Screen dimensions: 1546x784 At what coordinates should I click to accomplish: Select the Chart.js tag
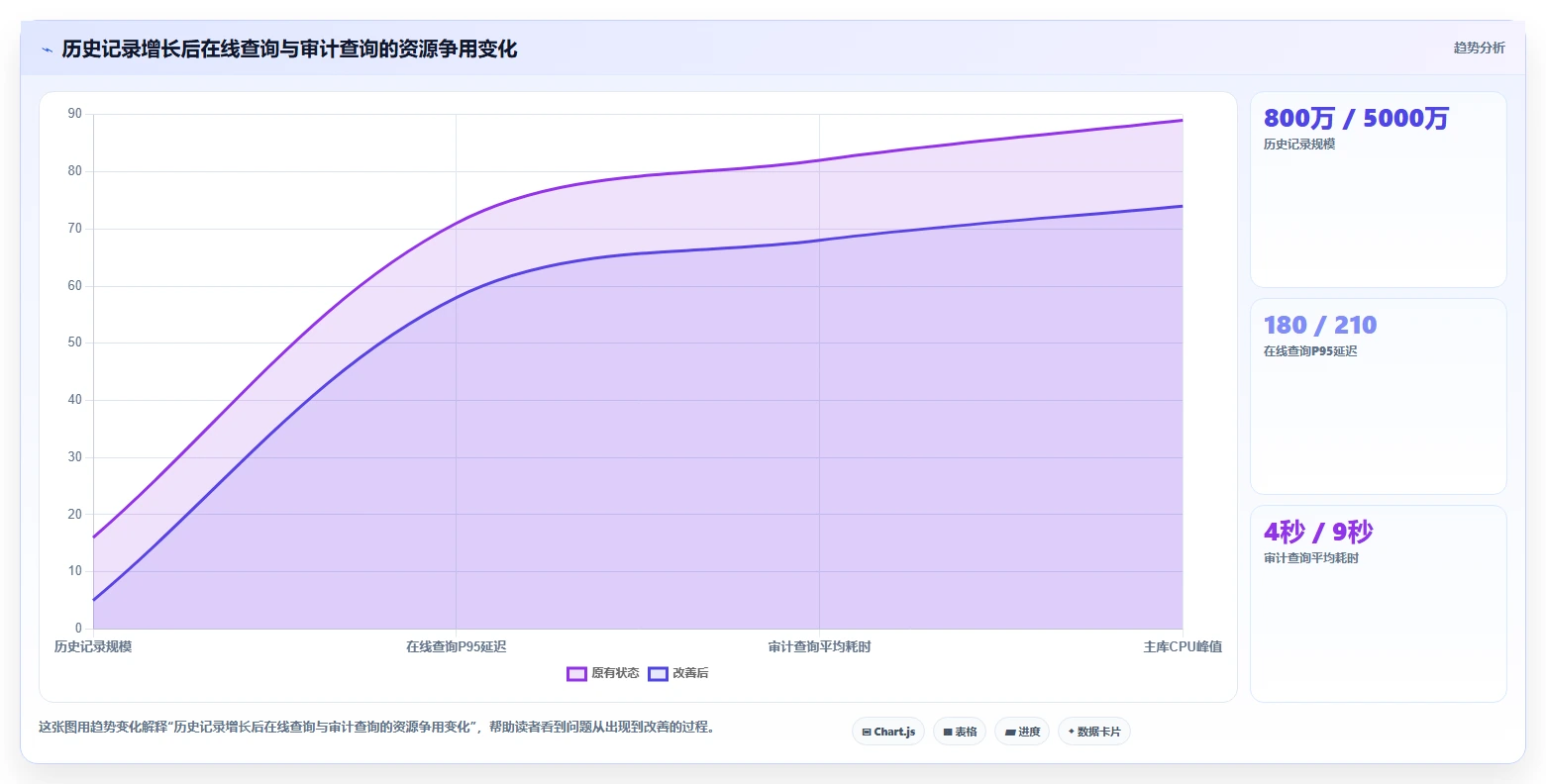[888, 732]
